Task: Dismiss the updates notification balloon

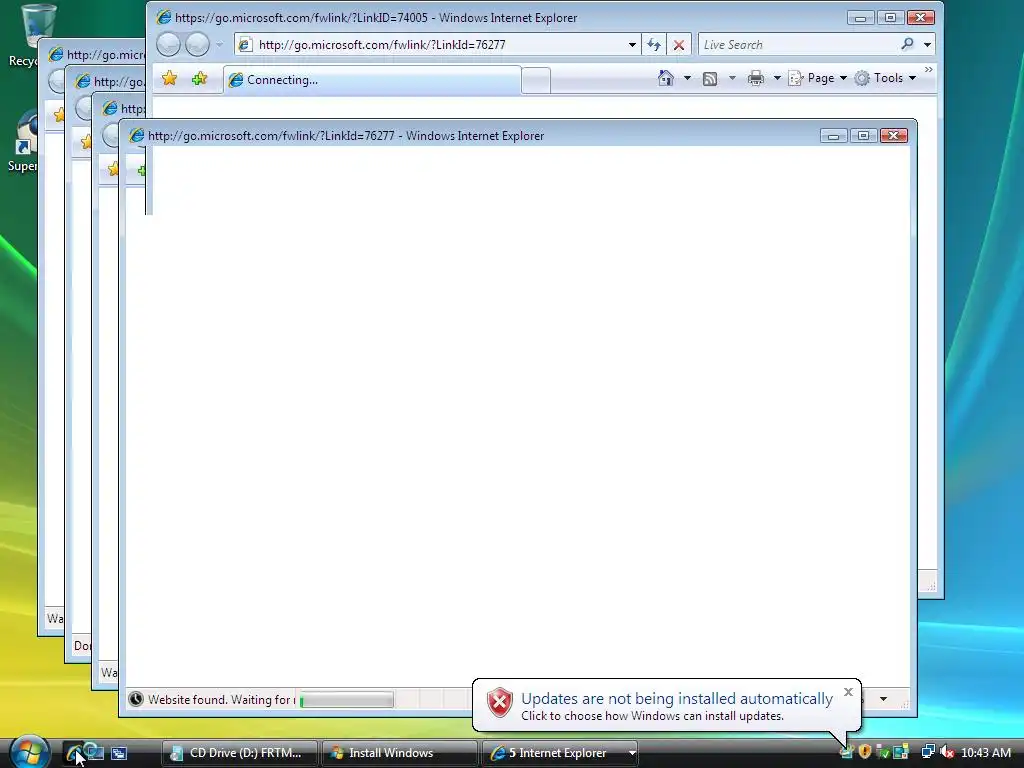Action: 848,692
